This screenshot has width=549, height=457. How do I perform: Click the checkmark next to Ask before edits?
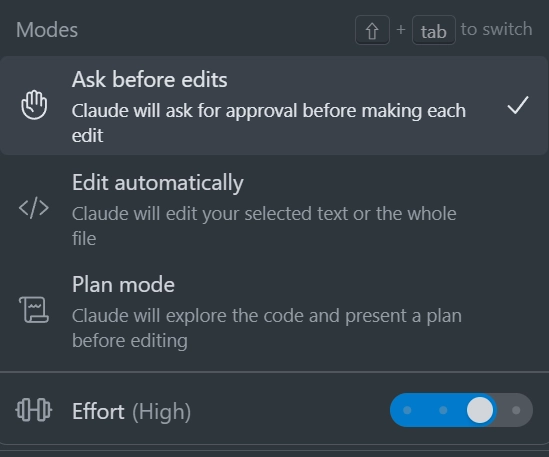(518, 105)
